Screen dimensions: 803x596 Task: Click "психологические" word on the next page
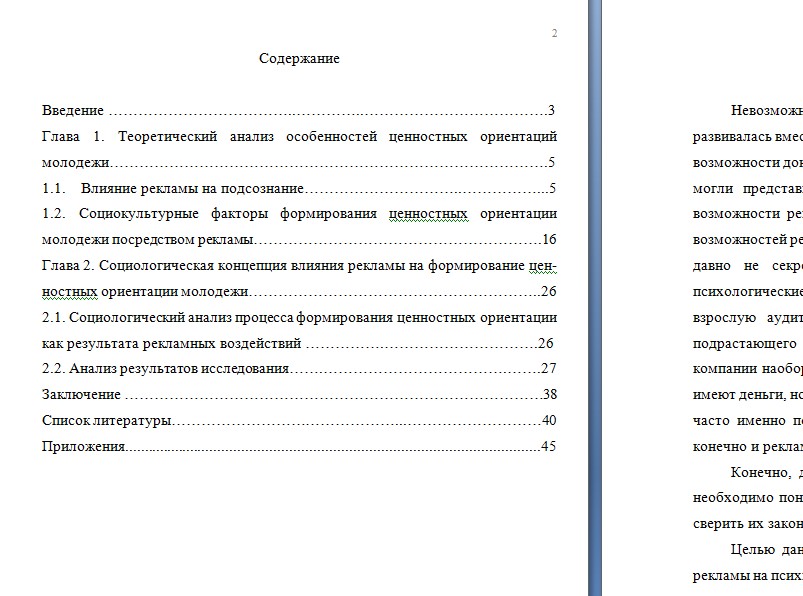(x=748, y=291)
